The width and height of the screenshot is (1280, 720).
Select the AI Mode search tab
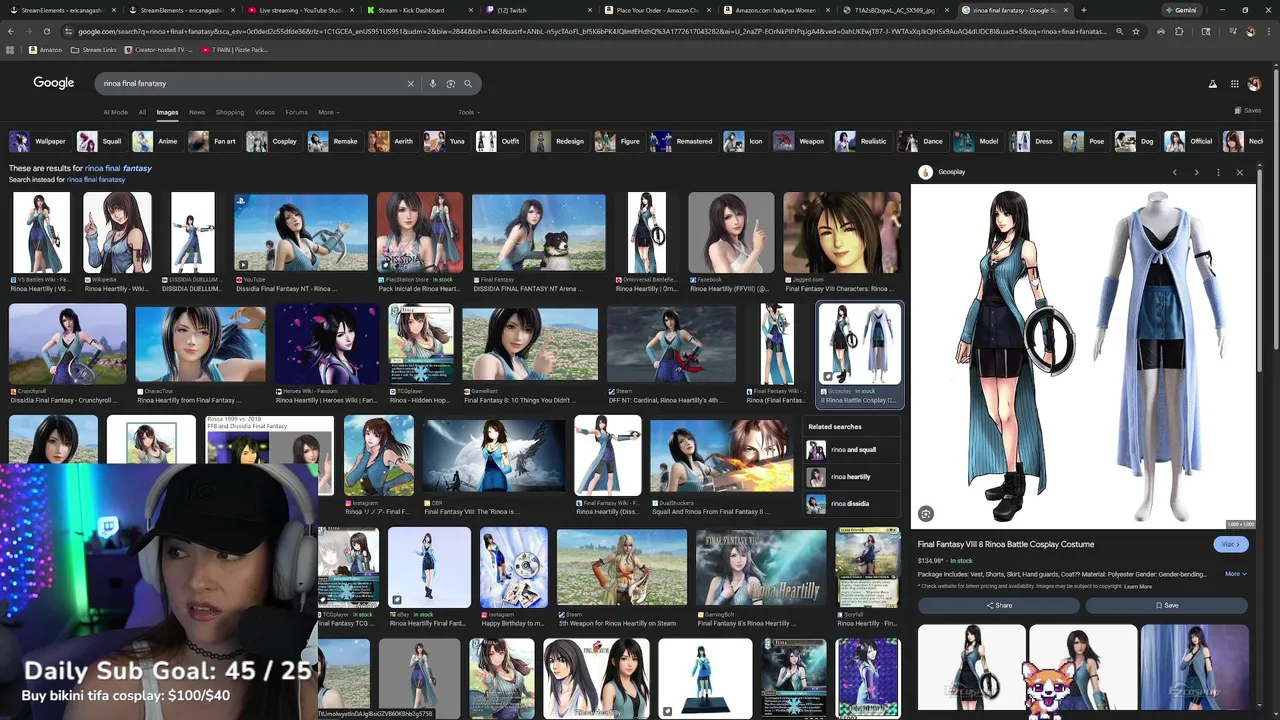tap(116, 112)
